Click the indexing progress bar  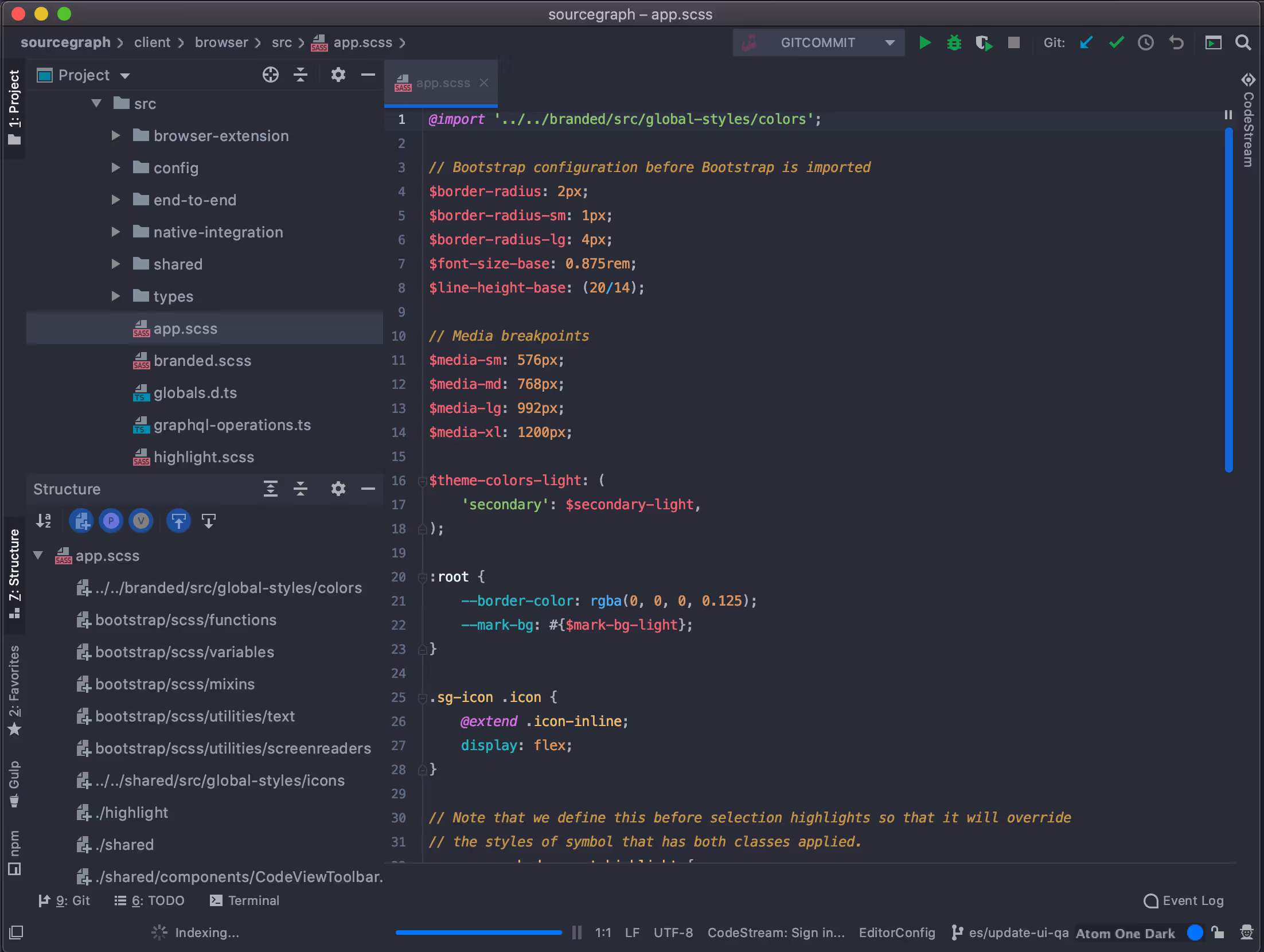click(479, 933)
